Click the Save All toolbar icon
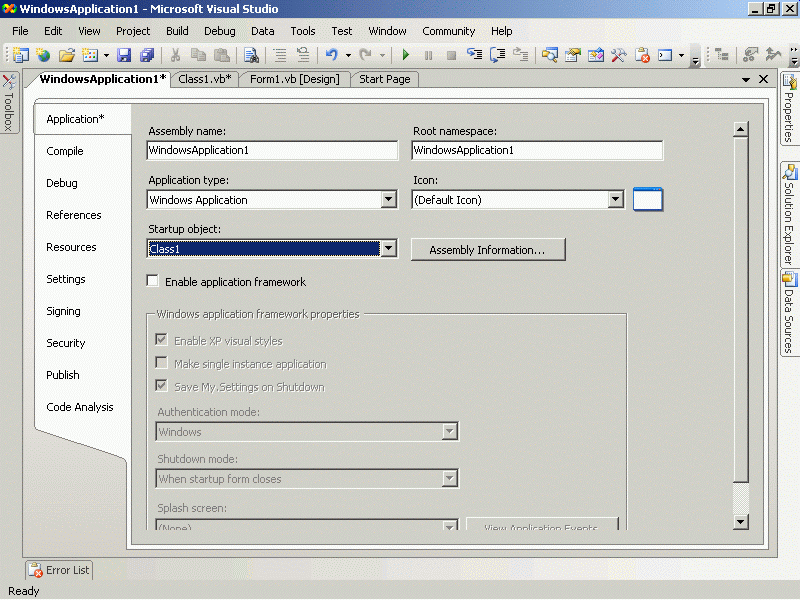 click(147, 55)
